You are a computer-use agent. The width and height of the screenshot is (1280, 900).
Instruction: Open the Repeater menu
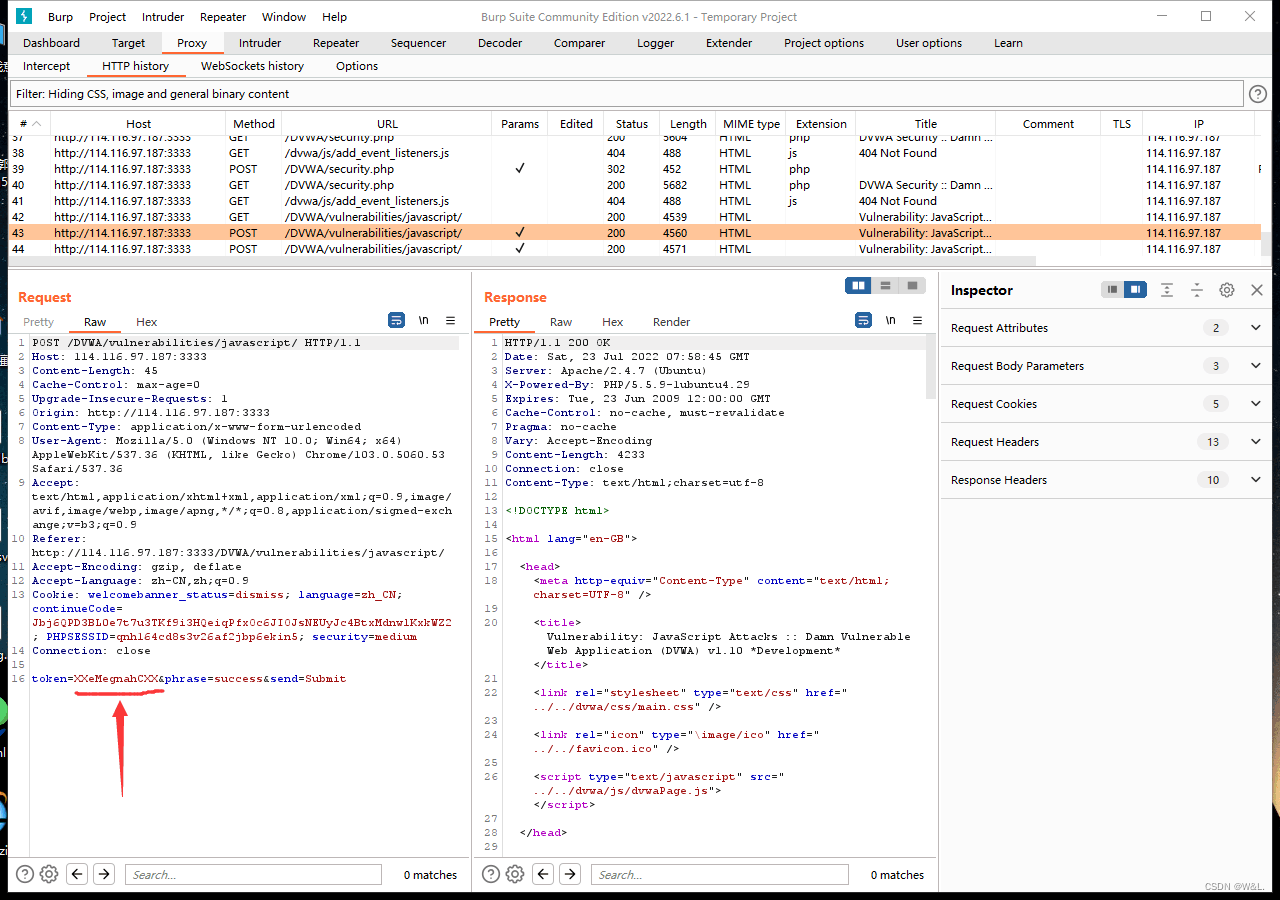pyautogui.click(x=223, y=17)
